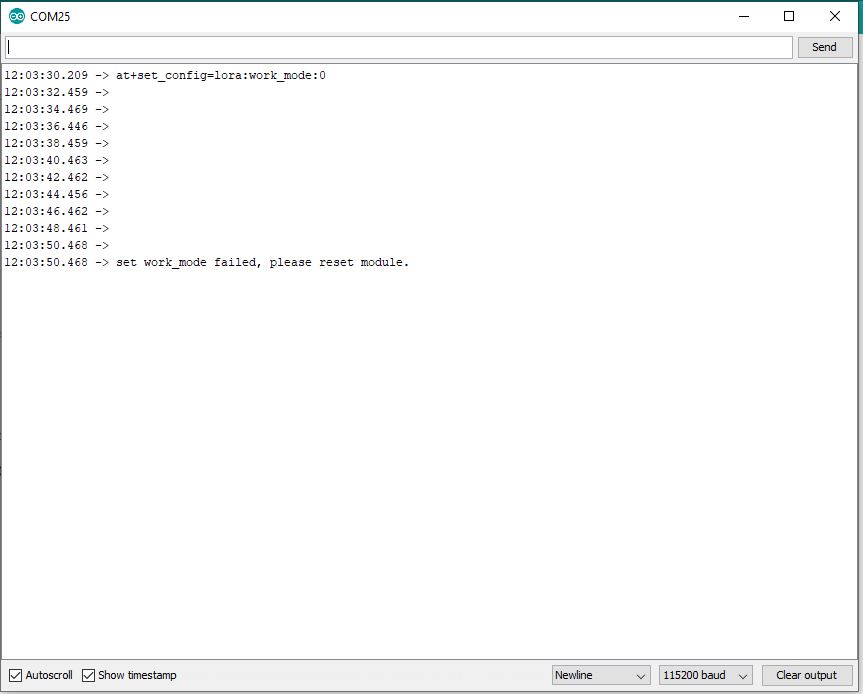Click the COM25 title bar text

(x=50, y=17)
